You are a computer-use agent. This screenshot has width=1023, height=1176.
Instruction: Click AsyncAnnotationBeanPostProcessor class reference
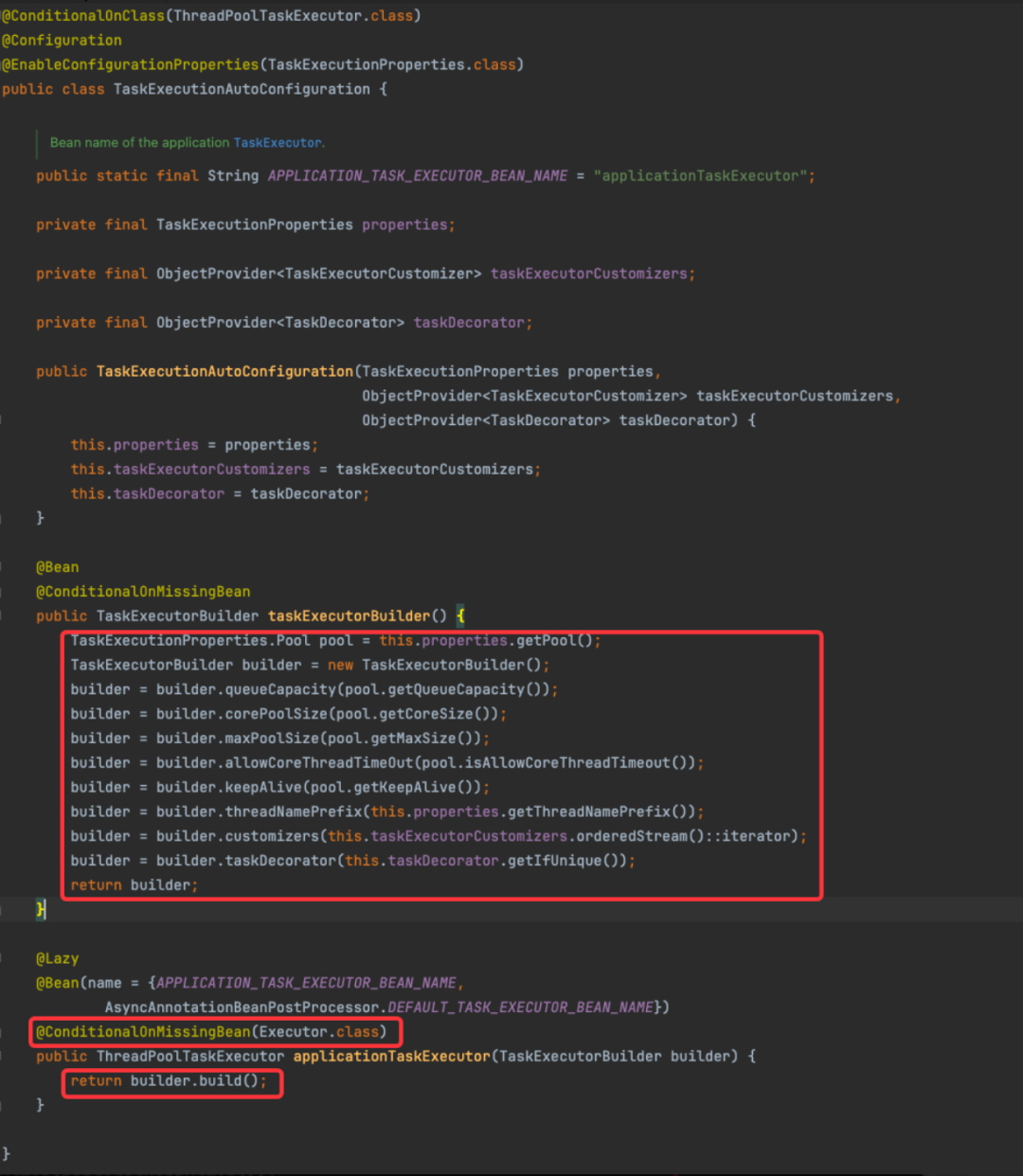(x=242, y=1008)
